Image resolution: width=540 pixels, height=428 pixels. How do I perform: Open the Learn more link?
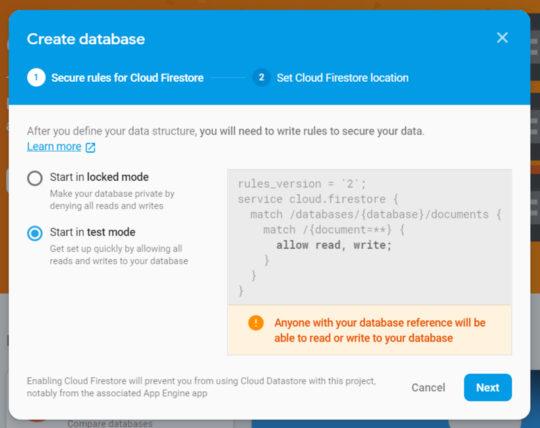coord(54,147)
